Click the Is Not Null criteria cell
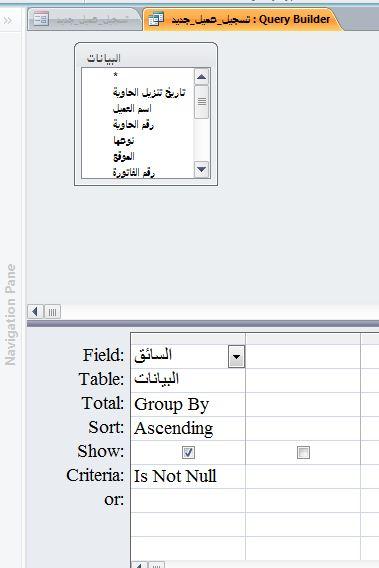This screenshot has width=379, height=568. [188, 476]
